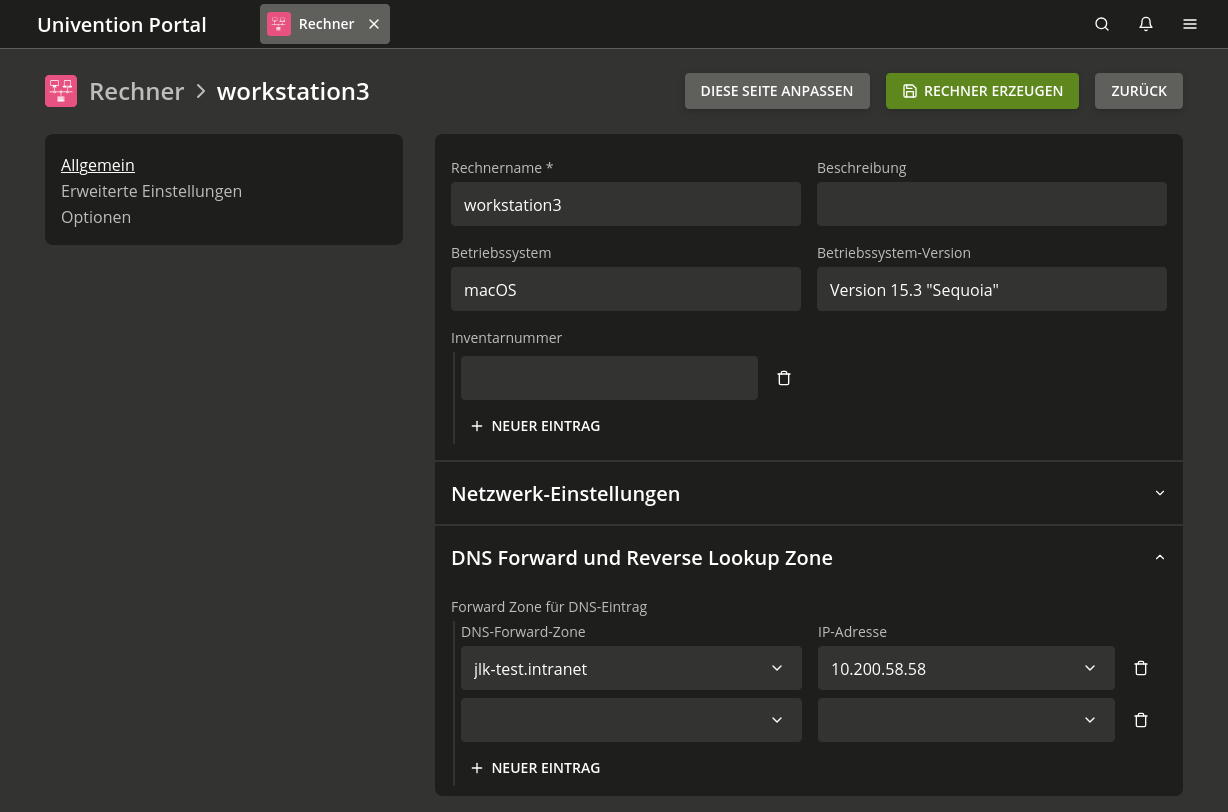Click the Rechner module icon beside breadcrumb
The width and height of the screenshot is (1228, 812).
click(61, 91)
